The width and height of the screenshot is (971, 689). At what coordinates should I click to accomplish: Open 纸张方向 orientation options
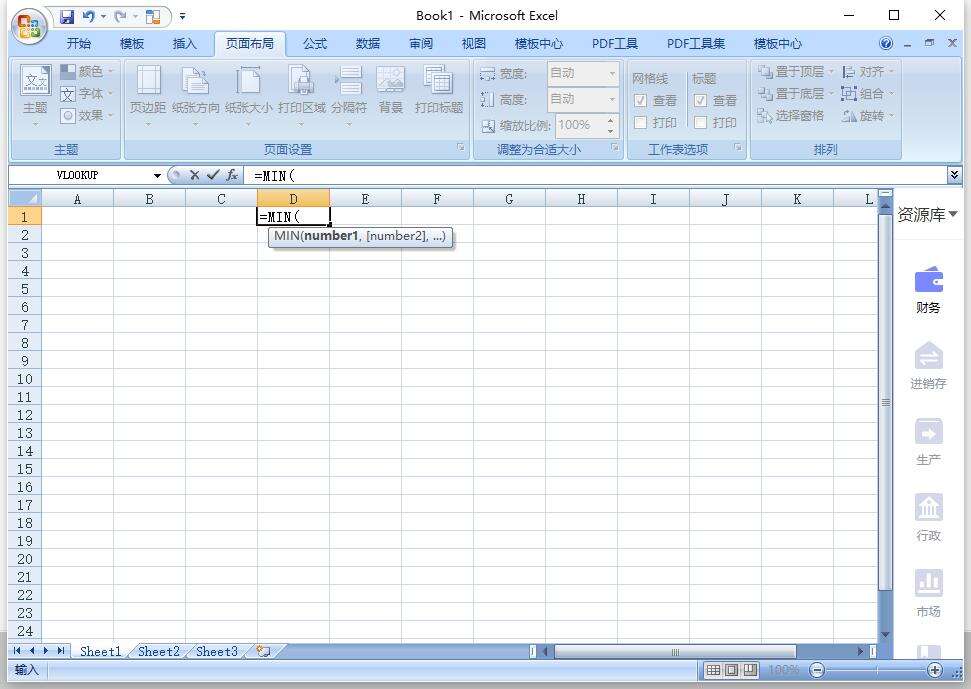click(196, 96)
